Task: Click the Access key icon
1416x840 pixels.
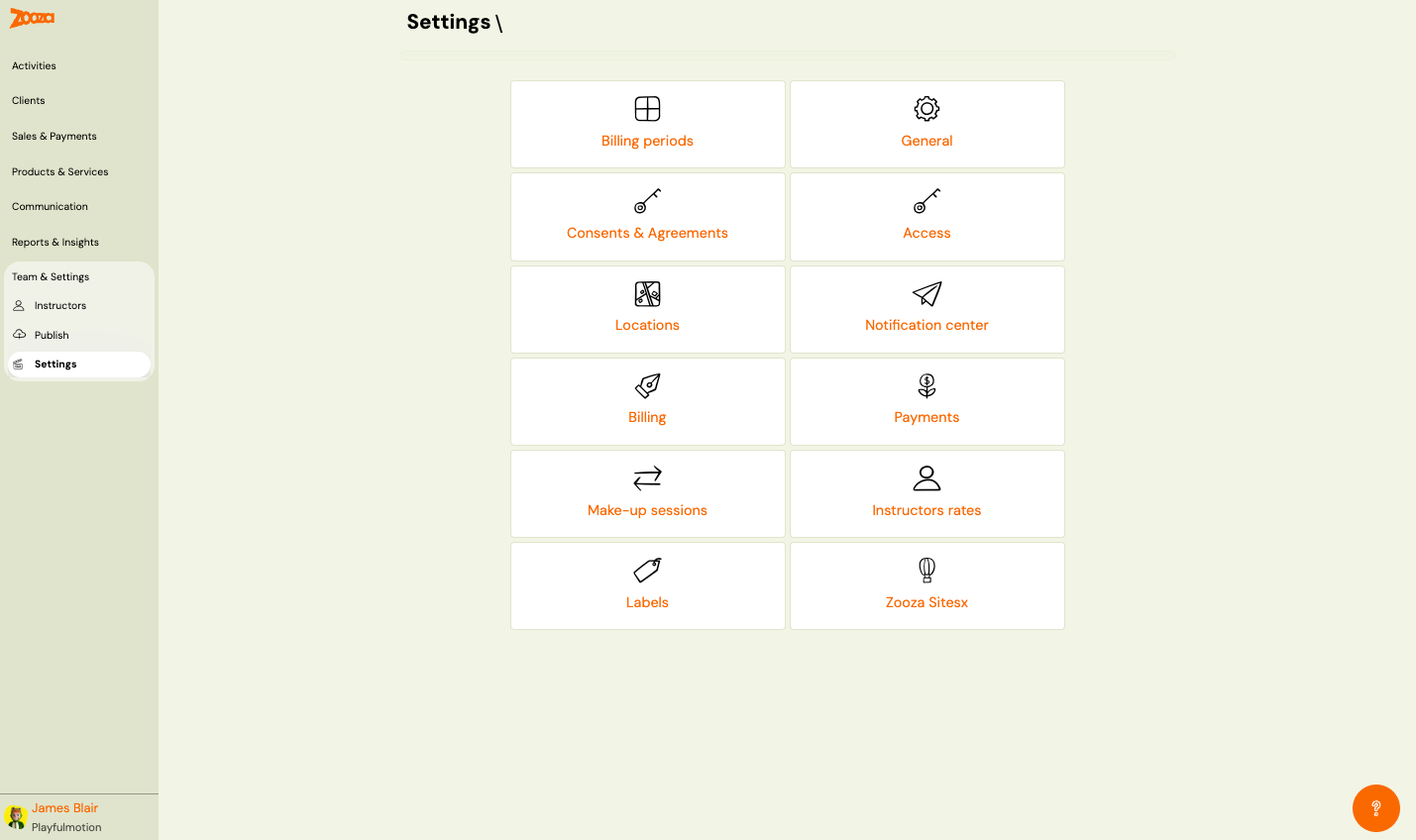Action: [926, 201]
